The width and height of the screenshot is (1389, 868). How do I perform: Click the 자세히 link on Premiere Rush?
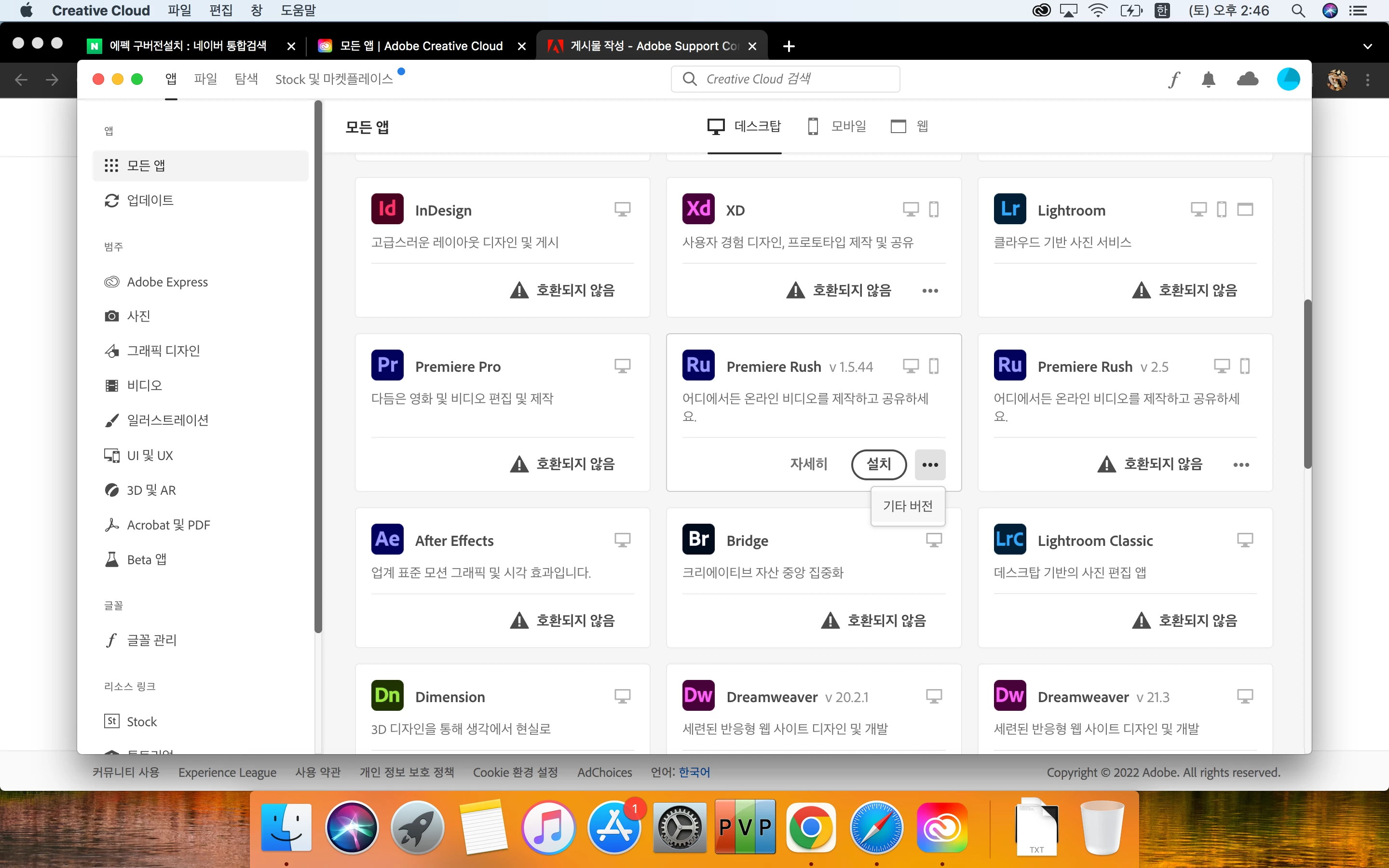point(808,464)
